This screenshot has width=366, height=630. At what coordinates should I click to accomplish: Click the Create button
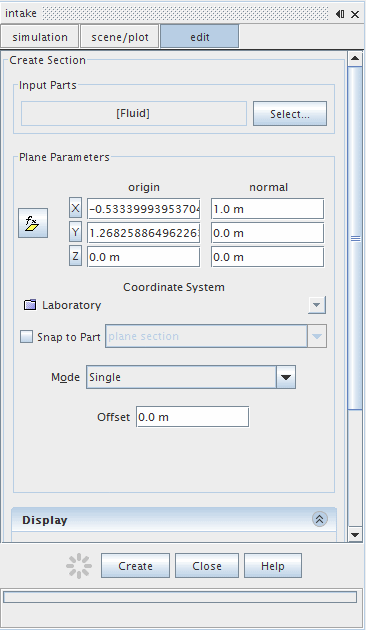click(135, 566)
